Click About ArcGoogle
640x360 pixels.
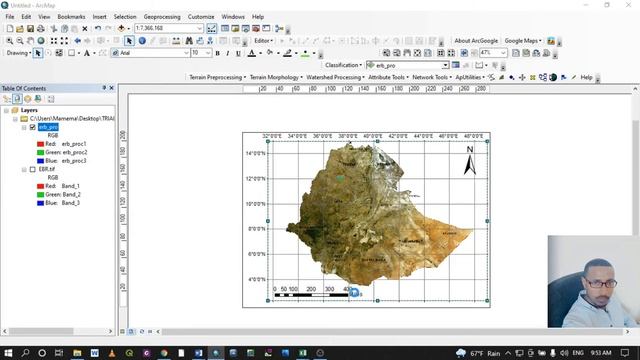[476, 41]
